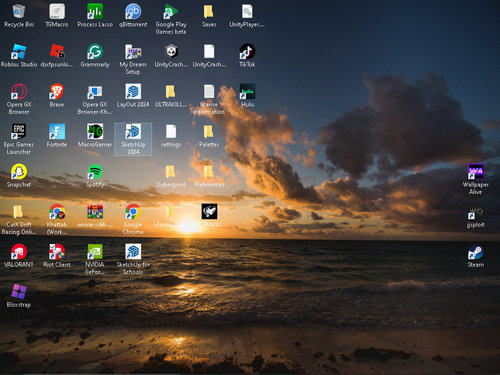This screenshot has width=500, height=375.
Task: Select the UnityPlayer file icon
Action: [247, 12]
